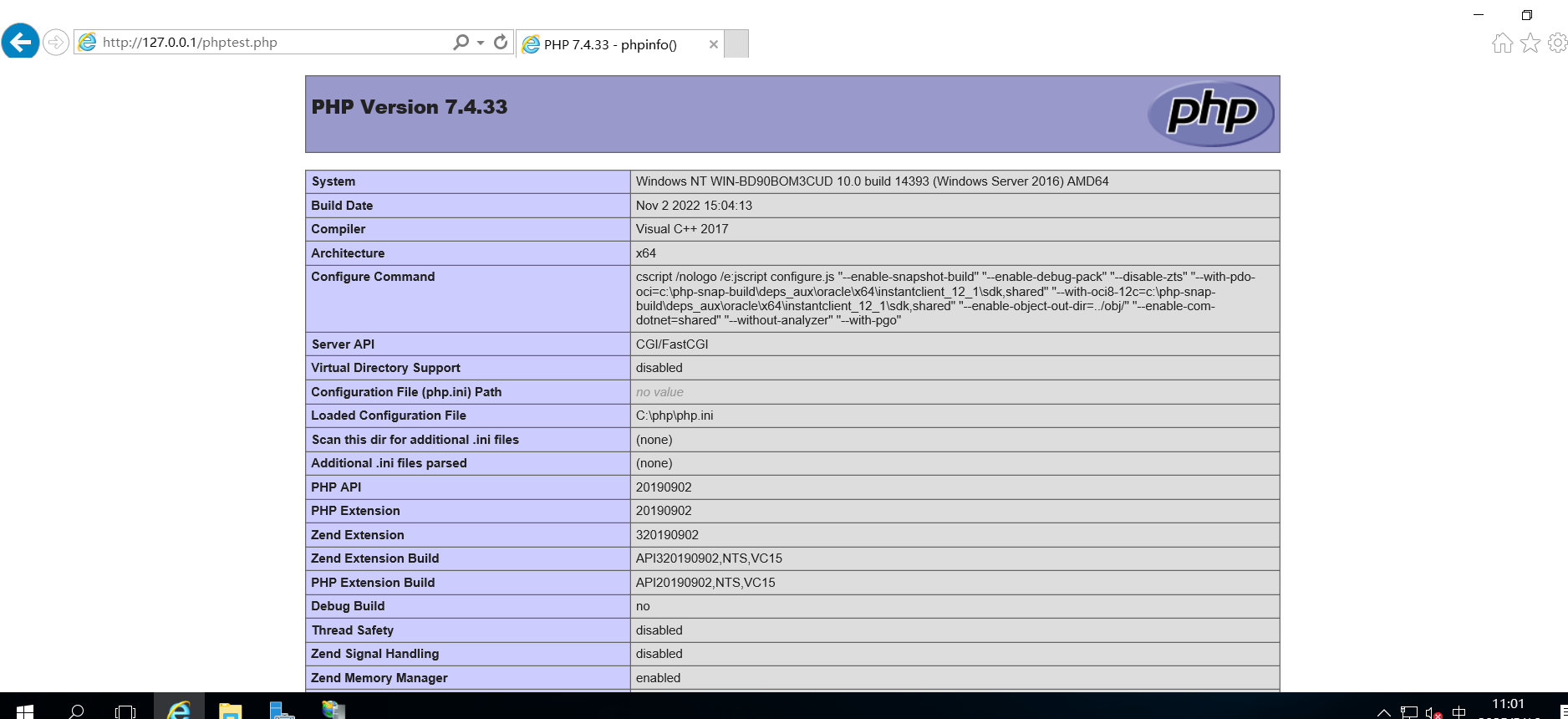Click the 'CGI/FastCGI' value
Screen dimensions: 1568x719
(x=672, y=344)
